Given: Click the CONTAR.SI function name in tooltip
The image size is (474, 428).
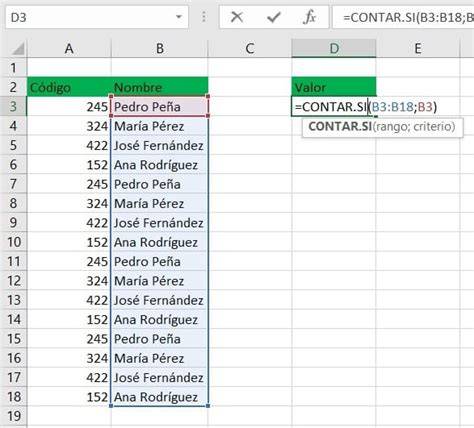Looking at the screenshot, I should (x=340, y=127).
